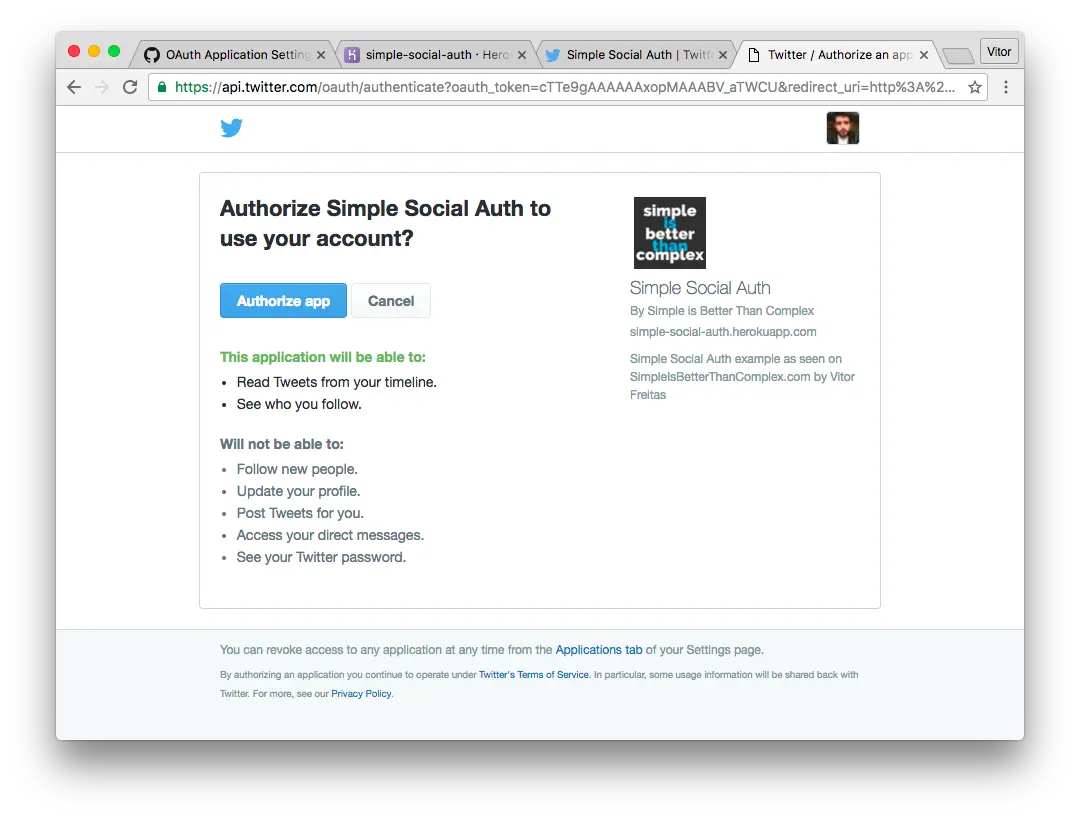Click the simple-social-auth.herokuapp.com link
Viewport: 1080px width, 820px height.
(x=723, y=331)
